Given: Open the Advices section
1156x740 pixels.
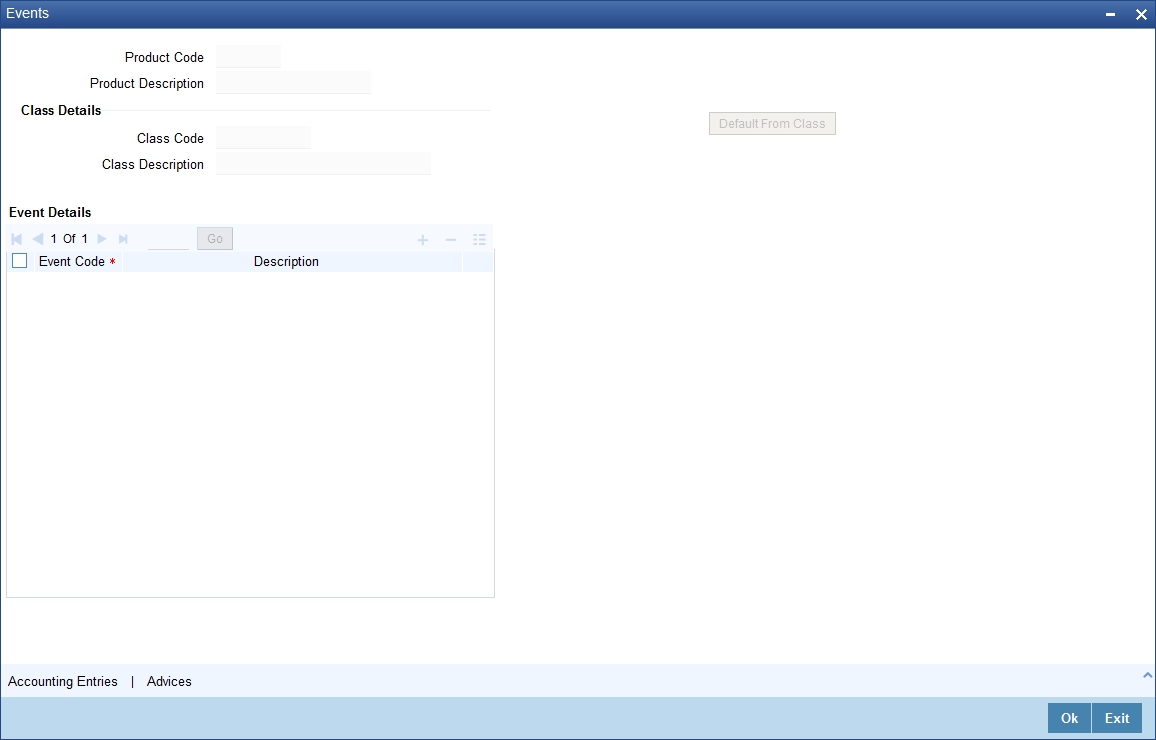Looking at the screenshot, I should click(168, 681).
